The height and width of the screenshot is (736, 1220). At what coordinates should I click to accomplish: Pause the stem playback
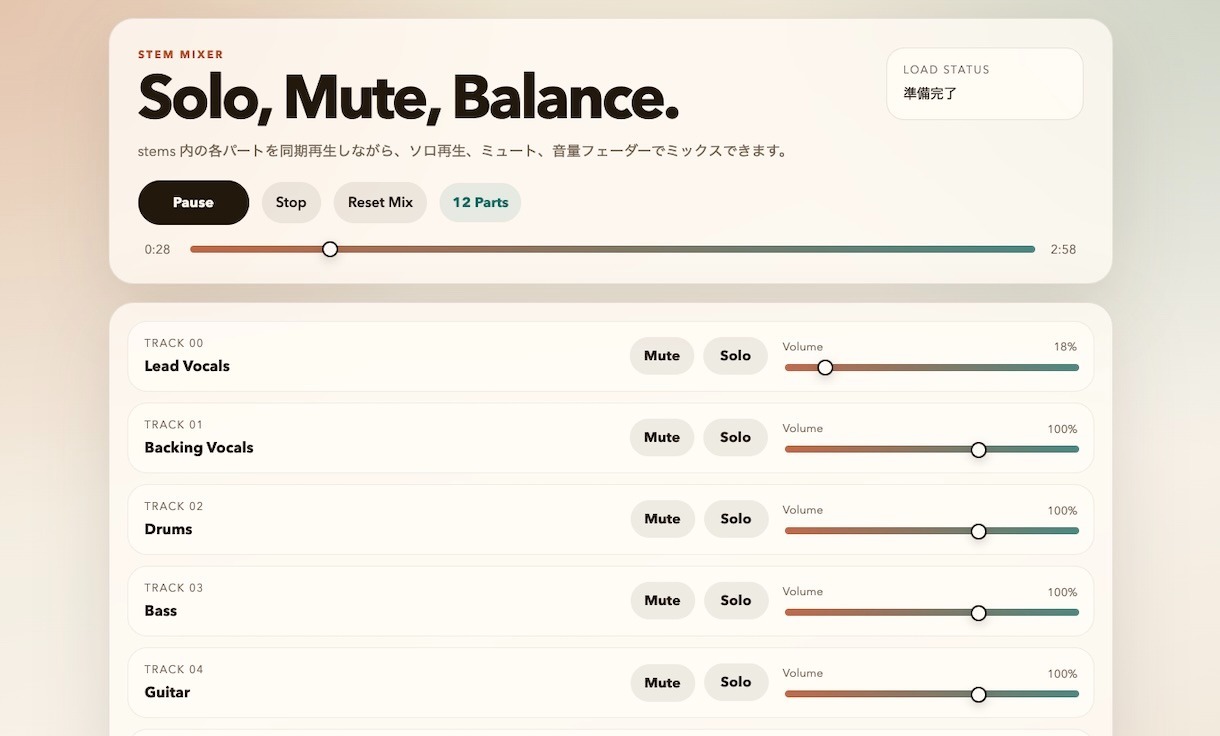[193, 202]
